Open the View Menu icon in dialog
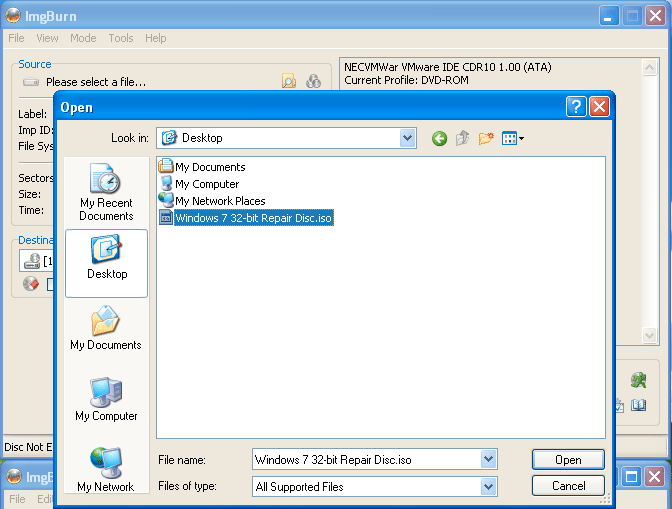 [513, 138]
